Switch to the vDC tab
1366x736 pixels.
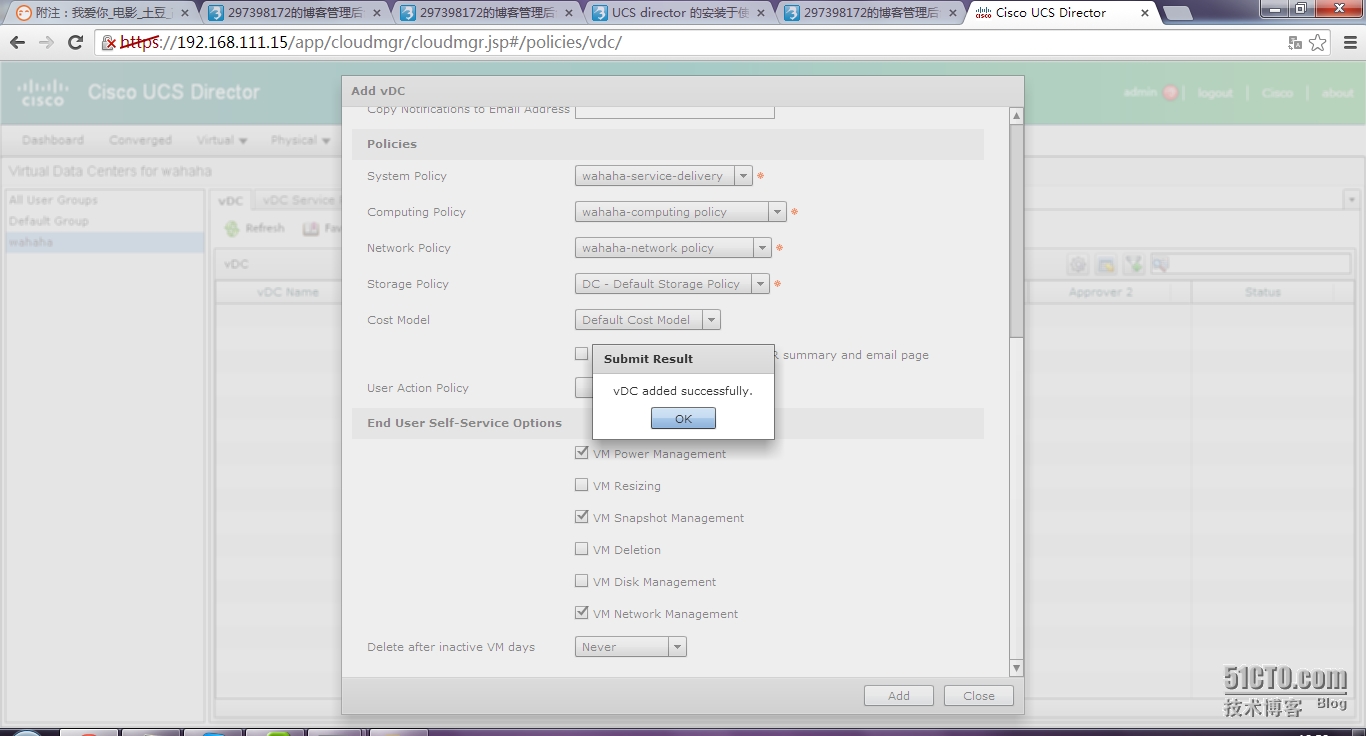tap(231, 200)
